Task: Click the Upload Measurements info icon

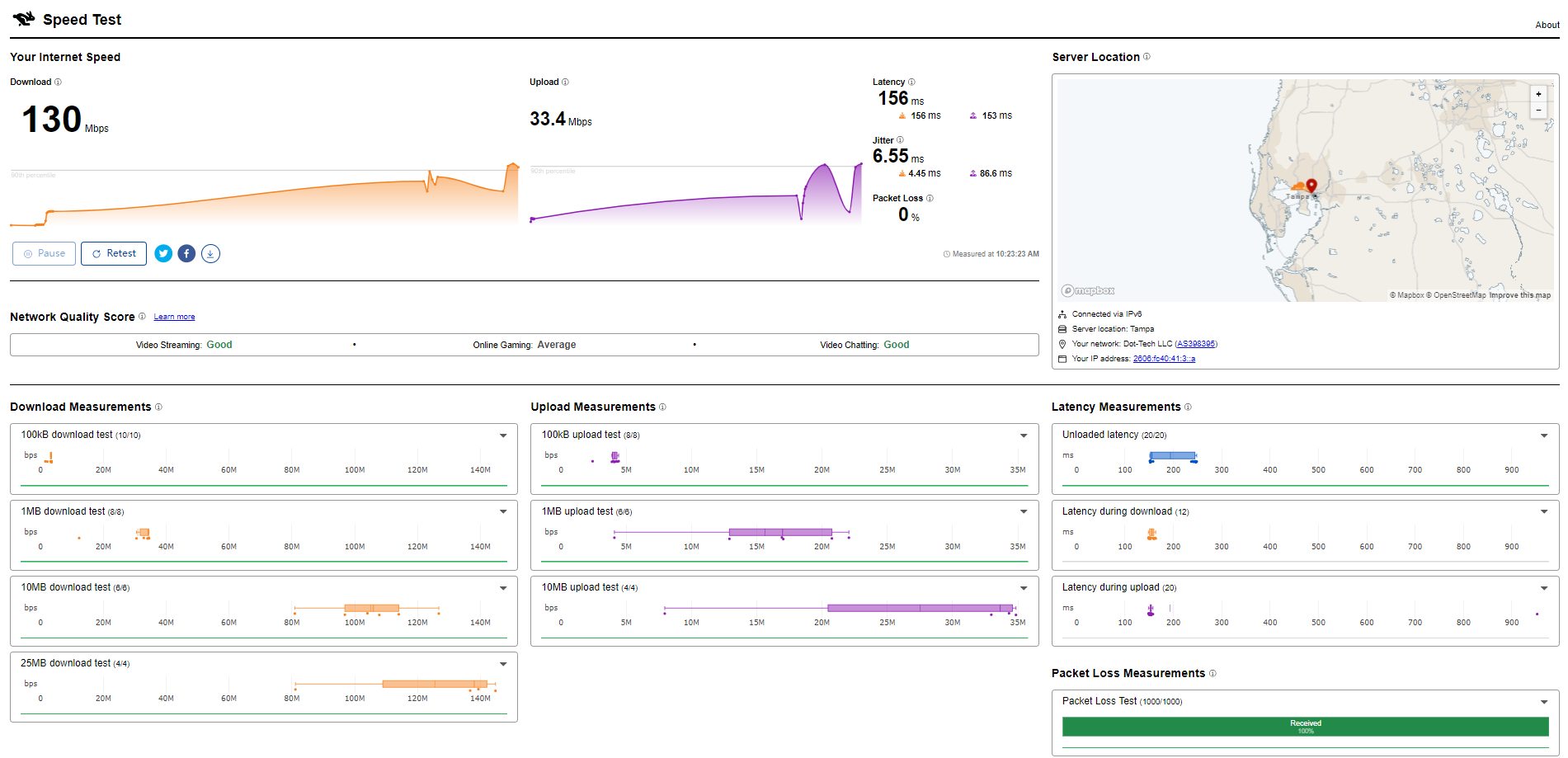Action: (x=662, y=407)
